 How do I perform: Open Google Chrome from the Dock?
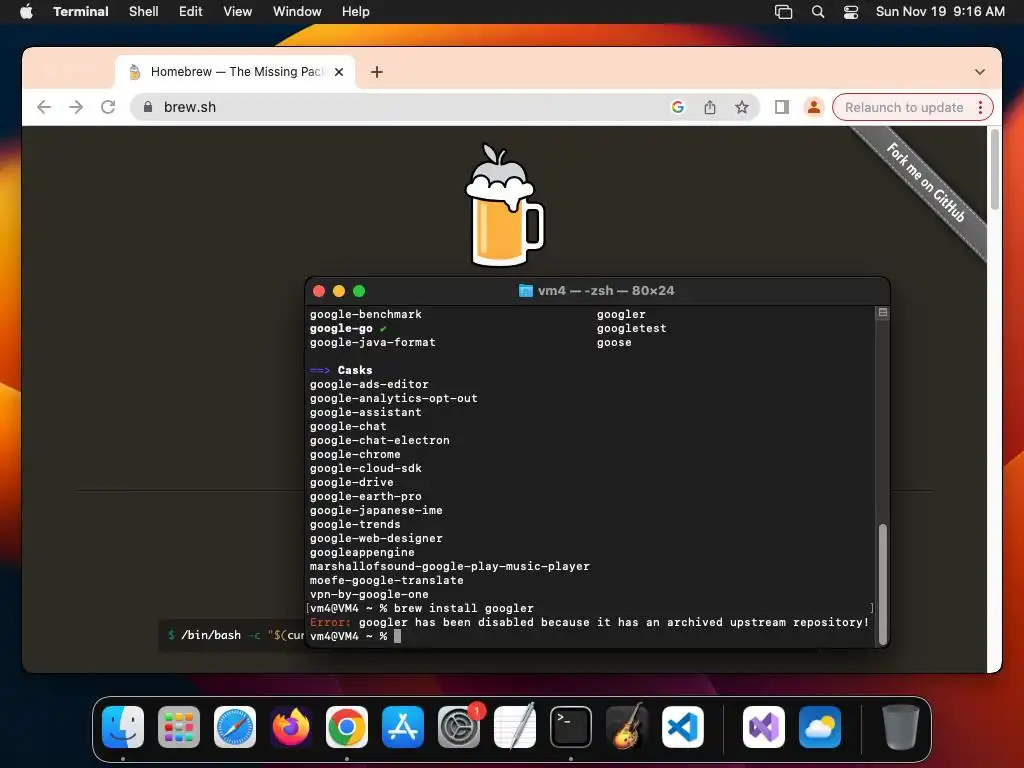(x=347, y=726)
